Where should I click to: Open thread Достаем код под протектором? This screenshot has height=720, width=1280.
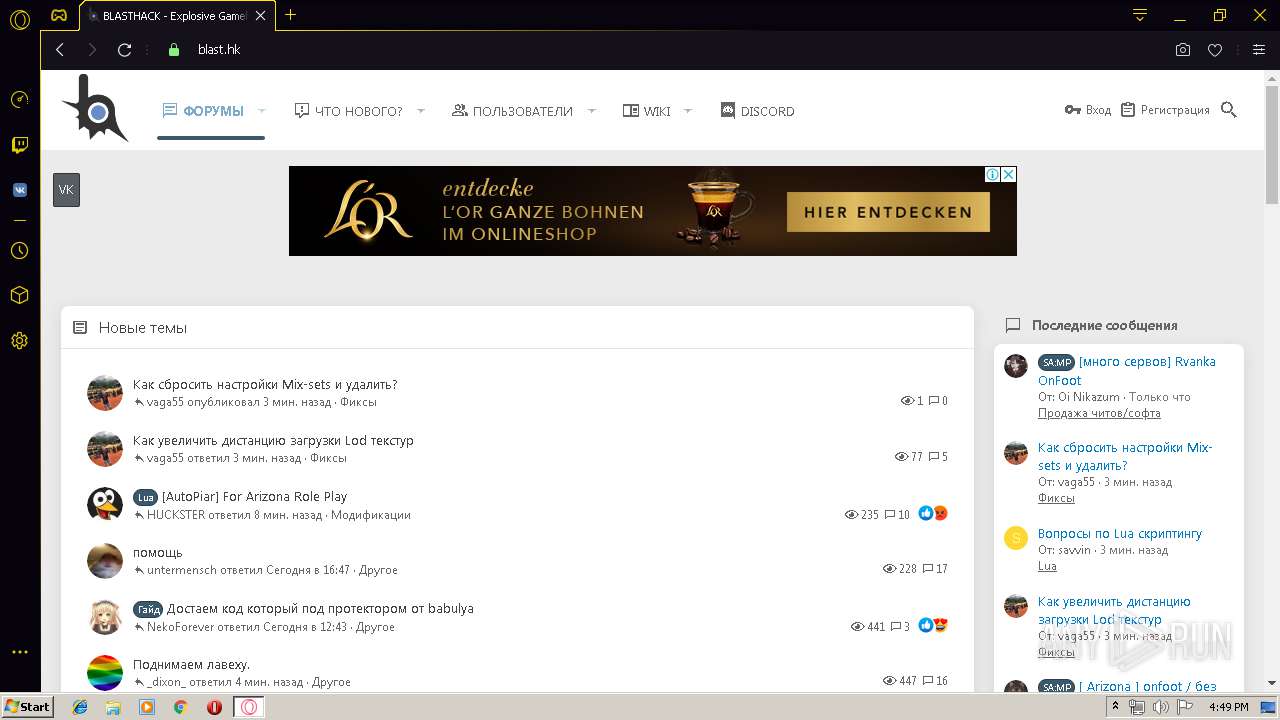tap(320, 608)
